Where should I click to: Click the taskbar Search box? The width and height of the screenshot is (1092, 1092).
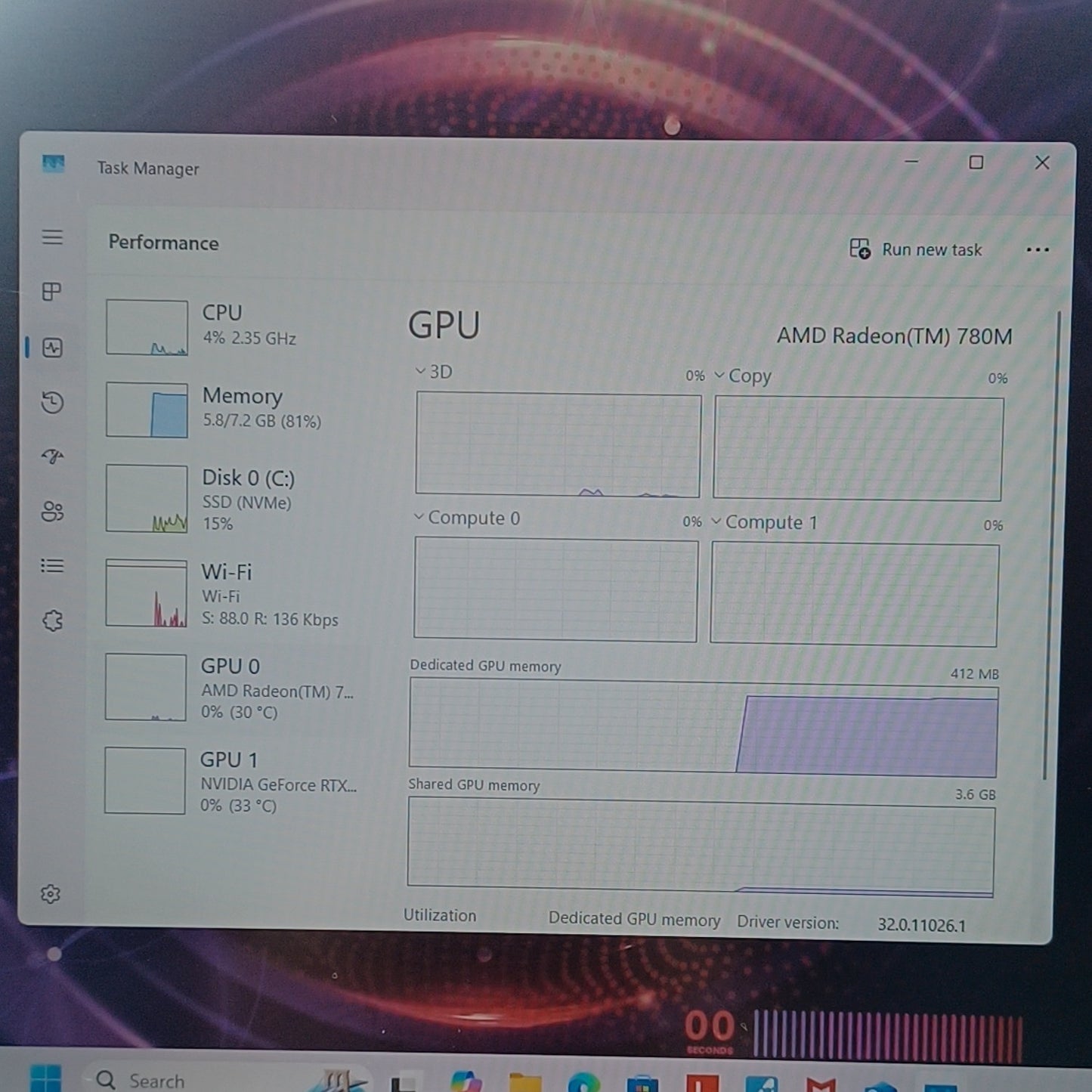coord(227,1080)
